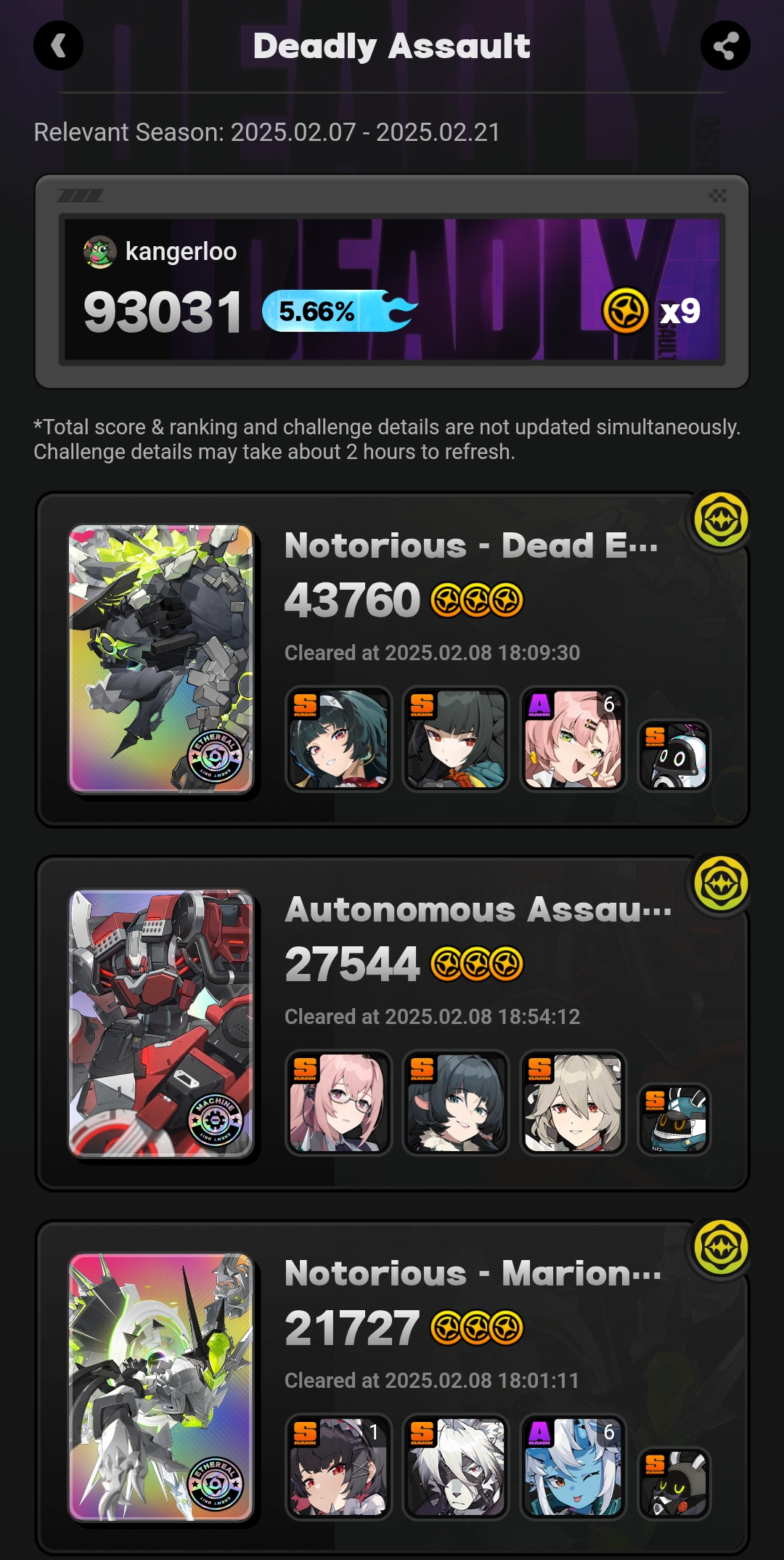Tap the Autonomous Assau... title
The height and width of the screenshot is (1560, 784).
point(478,909)
